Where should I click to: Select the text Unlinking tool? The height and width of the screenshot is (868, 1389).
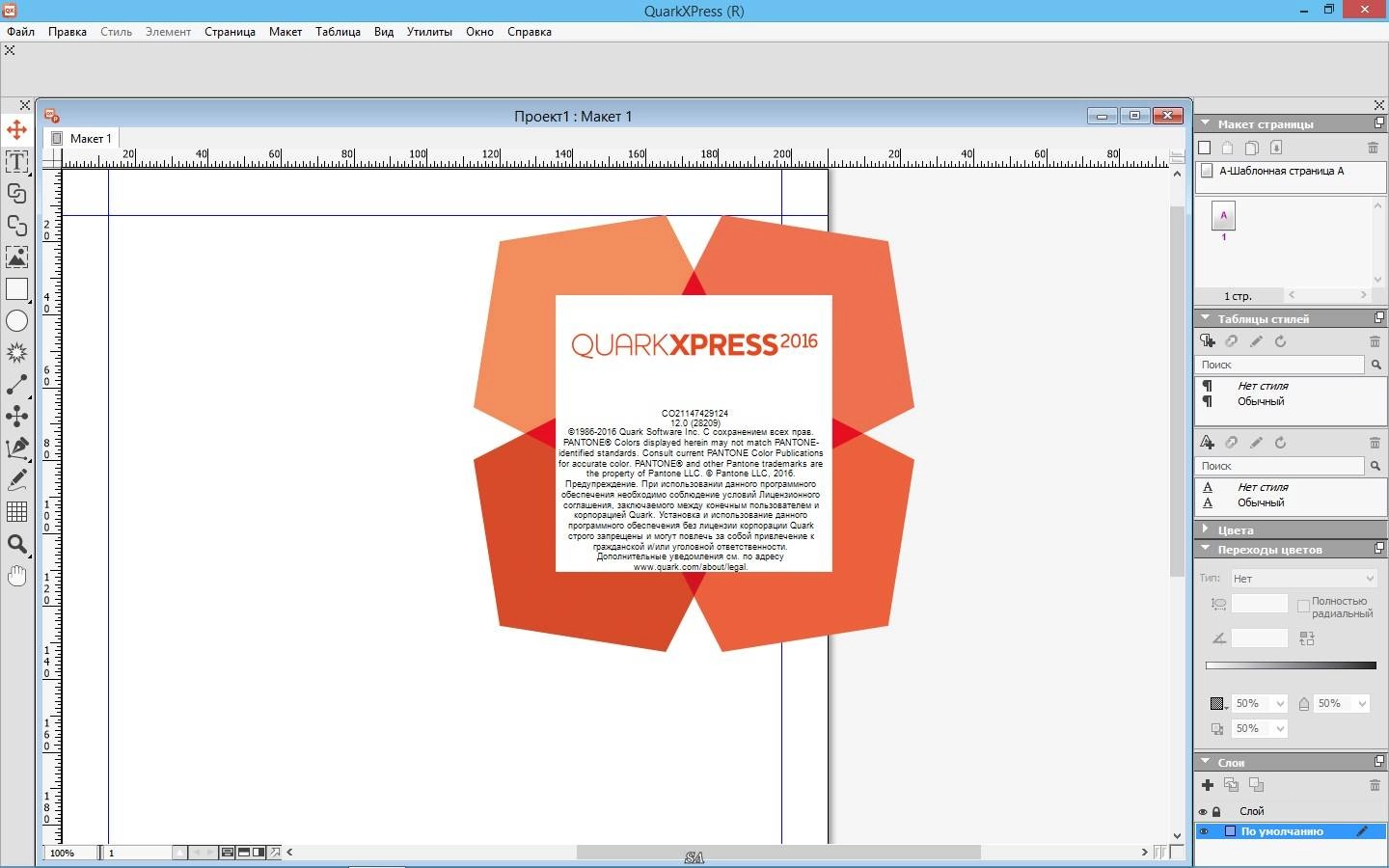[16, 225]
